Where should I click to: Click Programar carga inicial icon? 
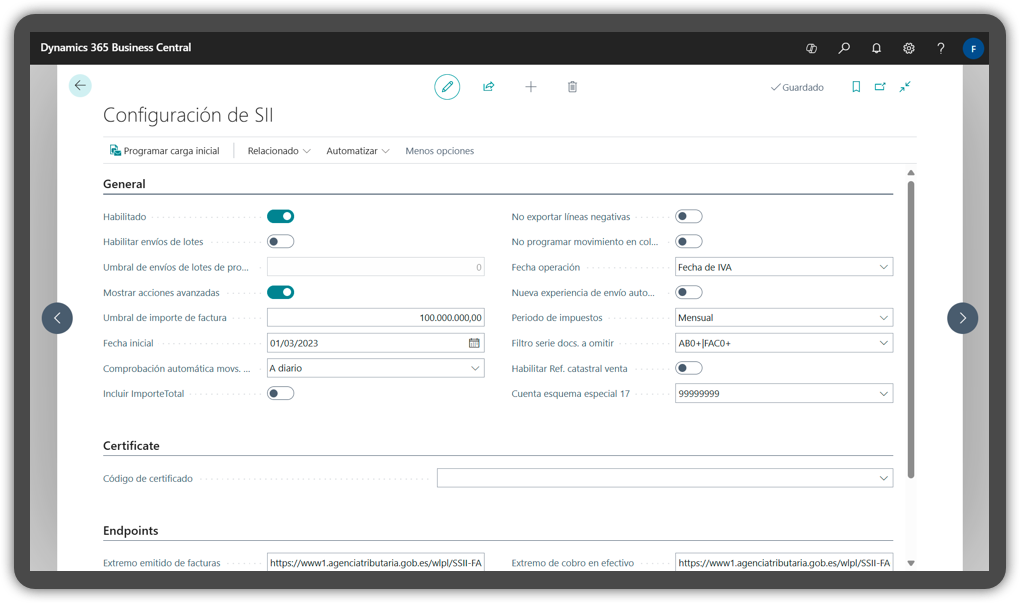pyautogui.click(x=115, y=150)
